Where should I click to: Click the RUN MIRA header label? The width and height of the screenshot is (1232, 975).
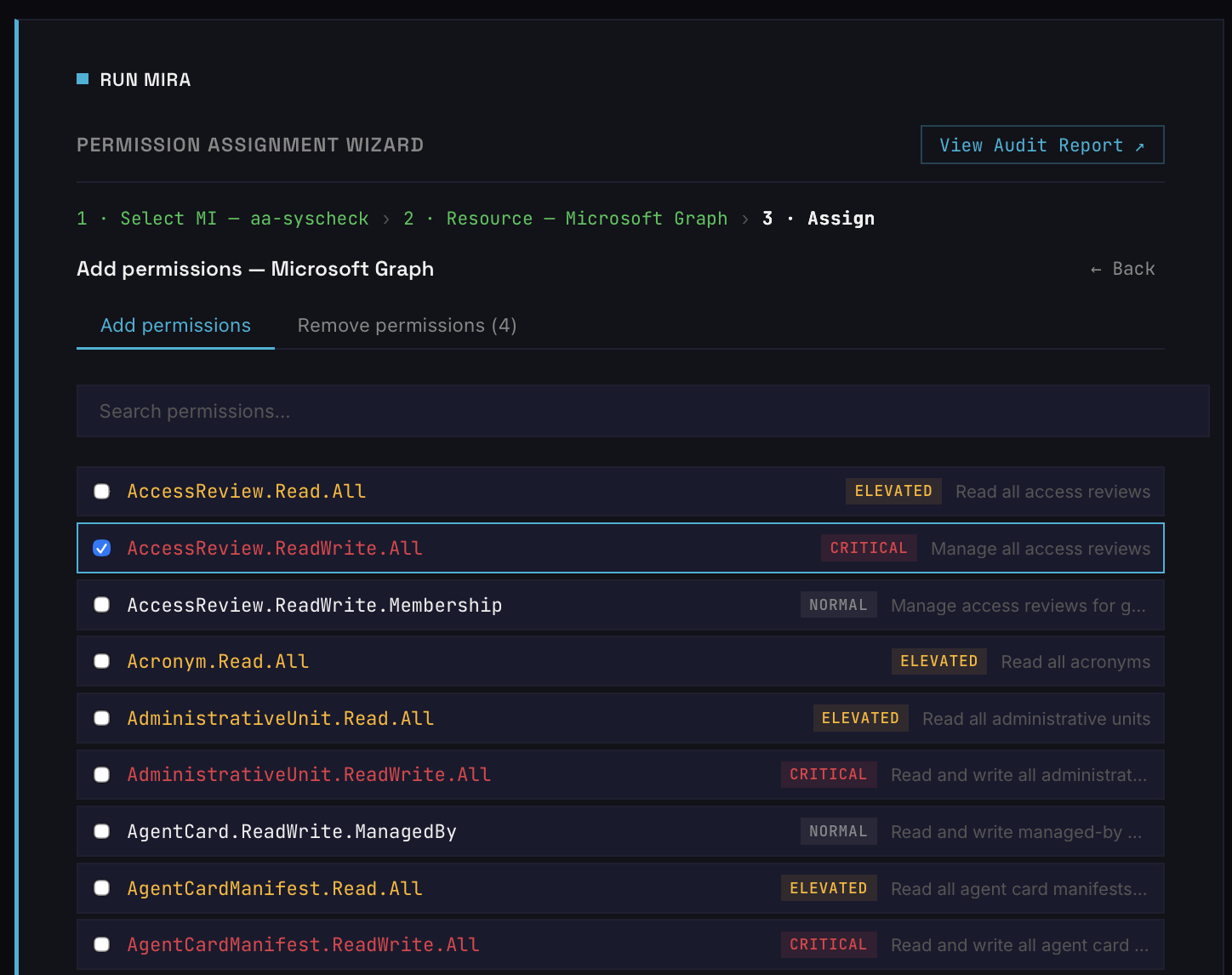point(145,80)
